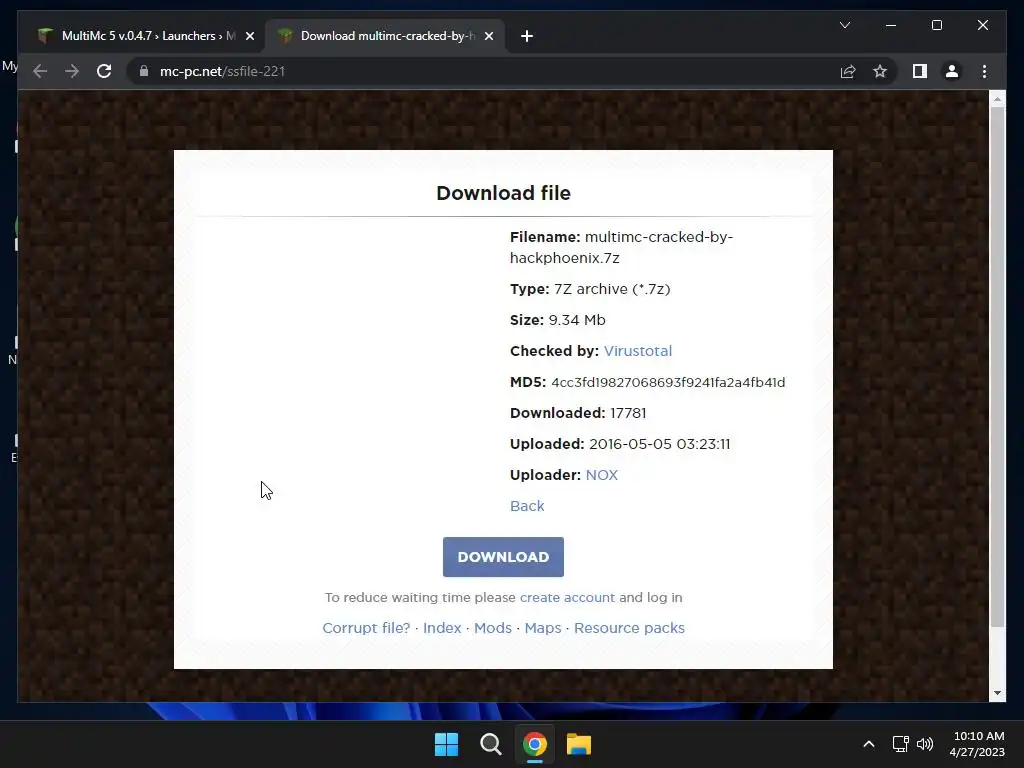Close the Chrome window
Viewport: 1024px width, 768px height.
pyautogui.click(x=983, y=25)
